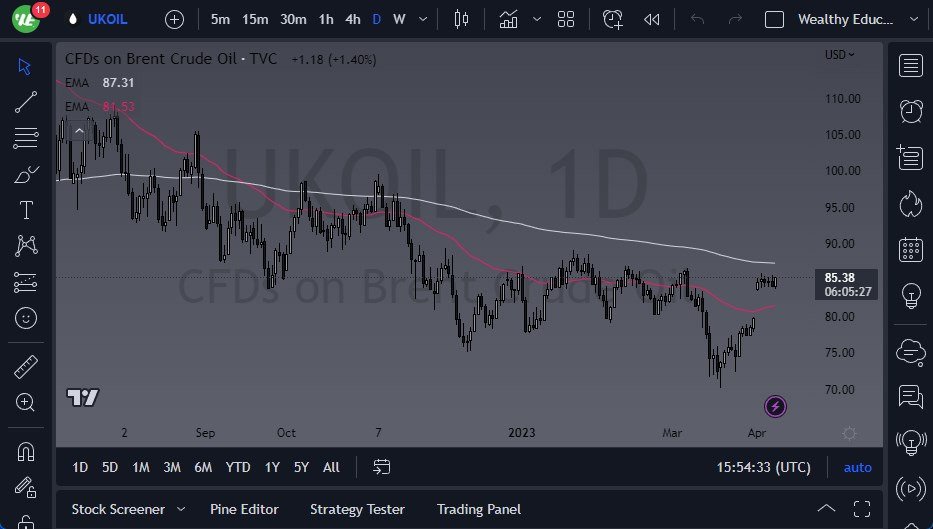Maximize the bottom panel

862,509
